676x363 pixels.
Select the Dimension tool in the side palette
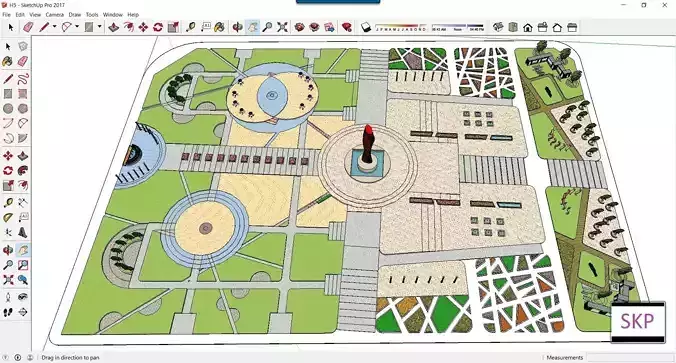point(23,202)
